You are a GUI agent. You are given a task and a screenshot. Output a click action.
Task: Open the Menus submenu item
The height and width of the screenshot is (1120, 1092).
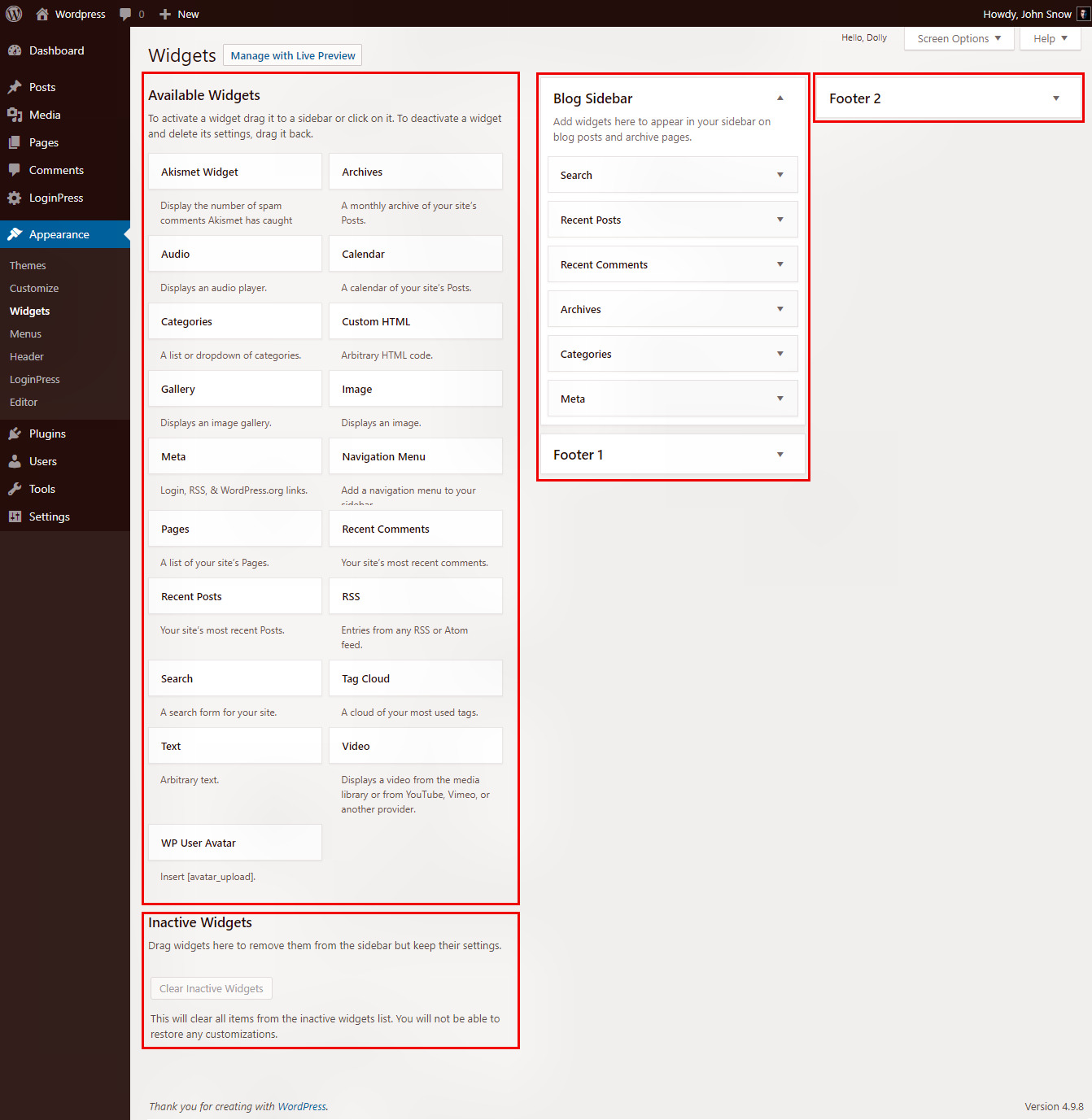click(25, 333)
